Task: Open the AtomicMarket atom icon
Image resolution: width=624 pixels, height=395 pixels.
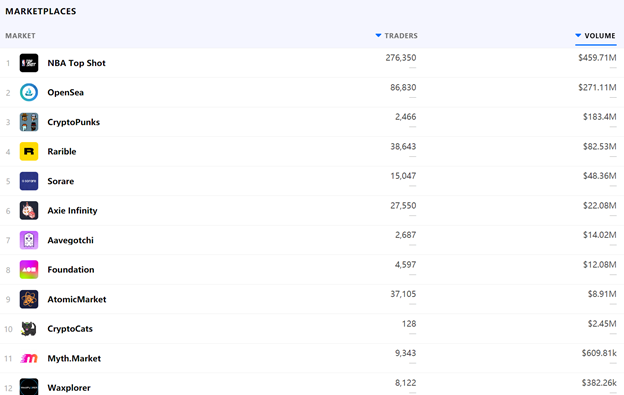Action: tap(29, 299)
